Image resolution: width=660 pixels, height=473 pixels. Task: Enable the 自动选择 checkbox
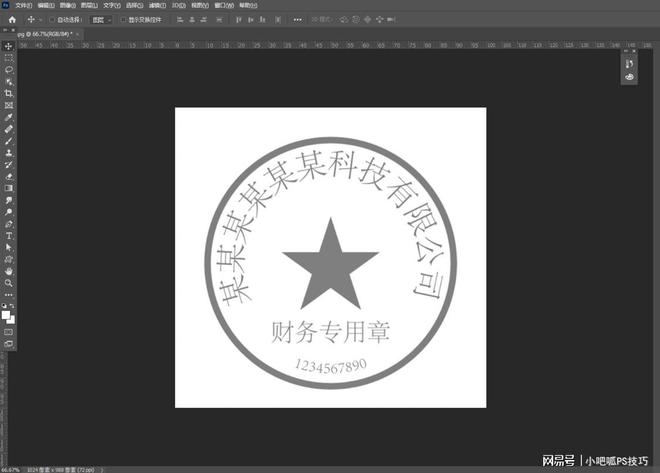click(x=53, y=19)
